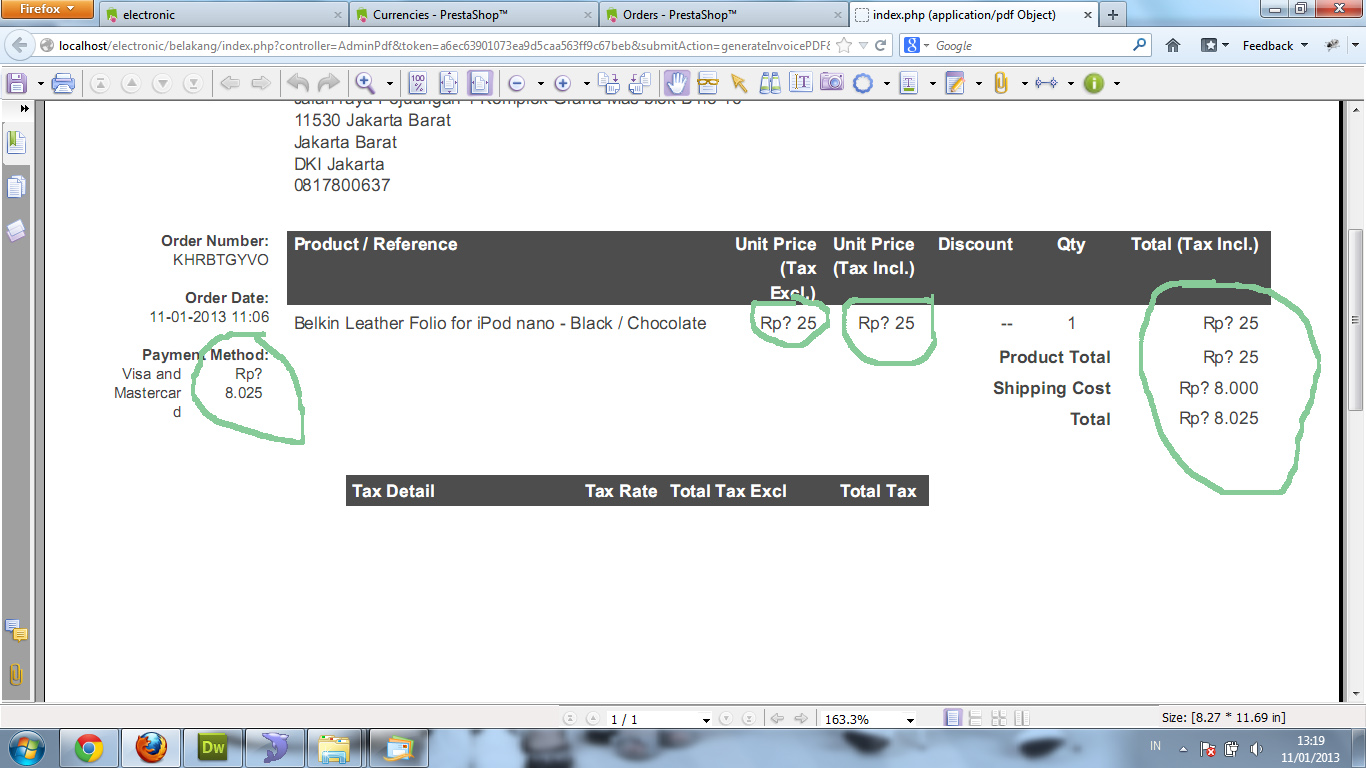
Task: Click the glasses reading icon
Action: 708,83
